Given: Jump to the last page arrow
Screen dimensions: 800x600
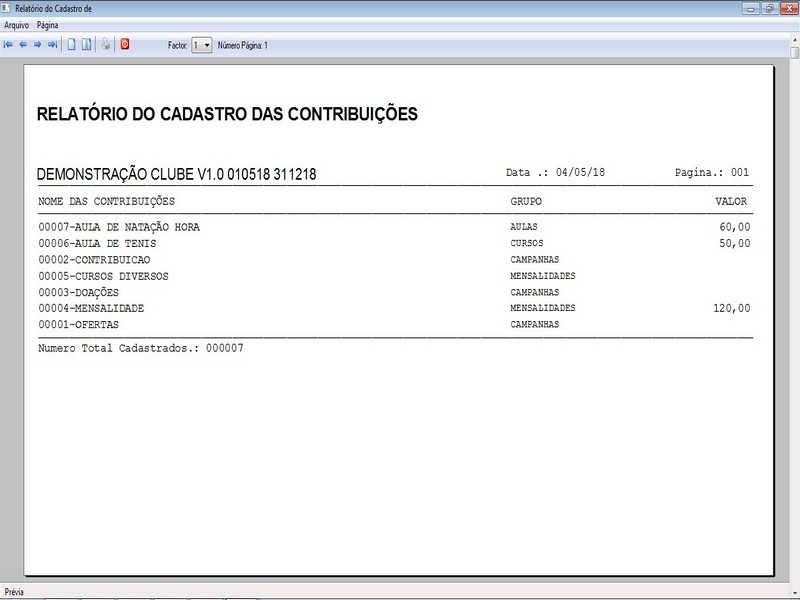Looking at the screenshot, I should pos(52,45).
